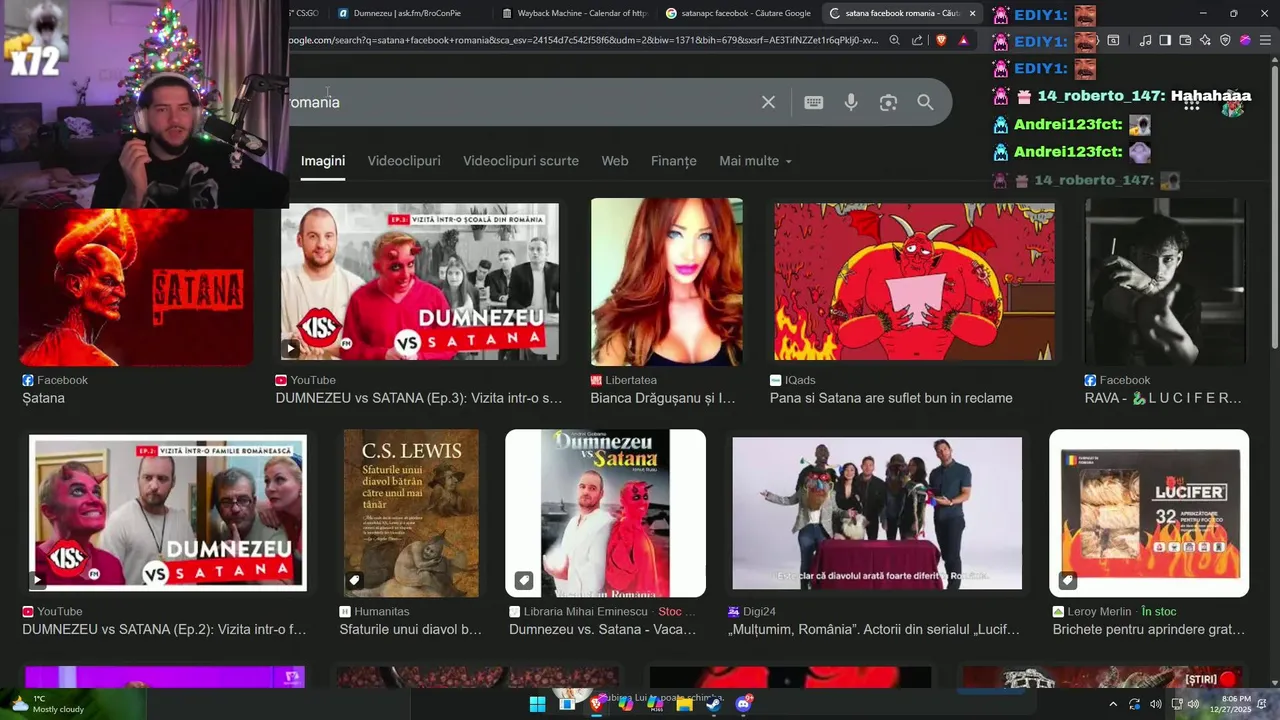Open the C.S. Lewis book cover thumbnail

(x=411, y=513)
